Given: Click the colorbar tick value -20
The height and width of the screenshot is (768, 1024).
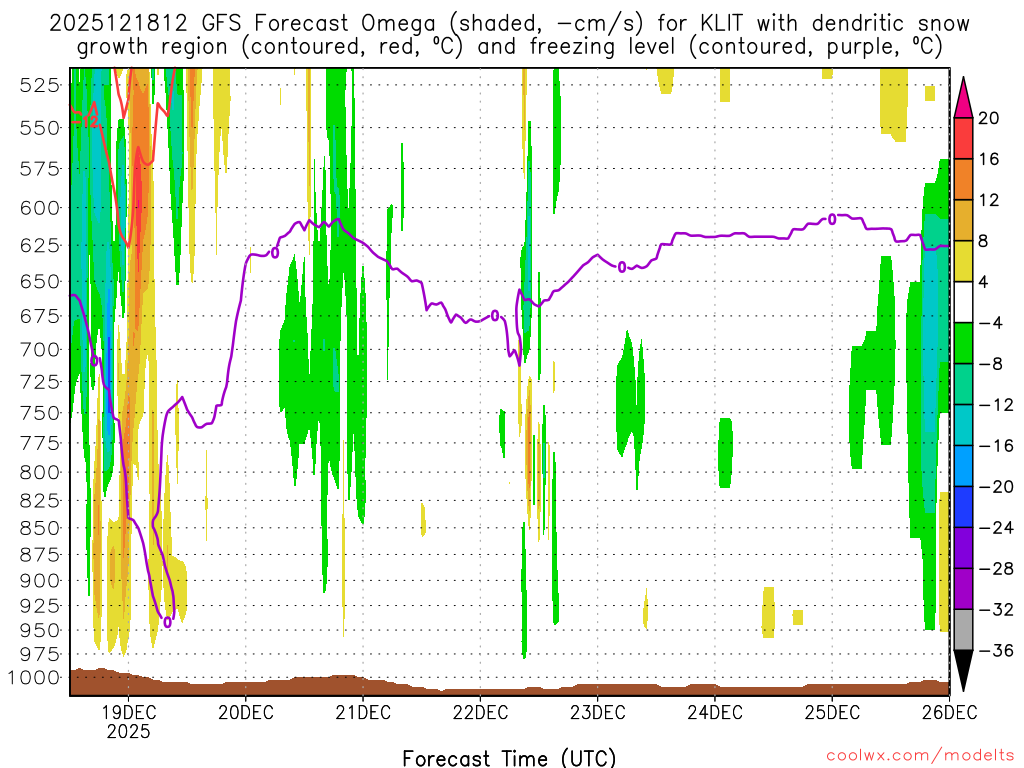Looking at the screenshot, I should coord(996,487).
